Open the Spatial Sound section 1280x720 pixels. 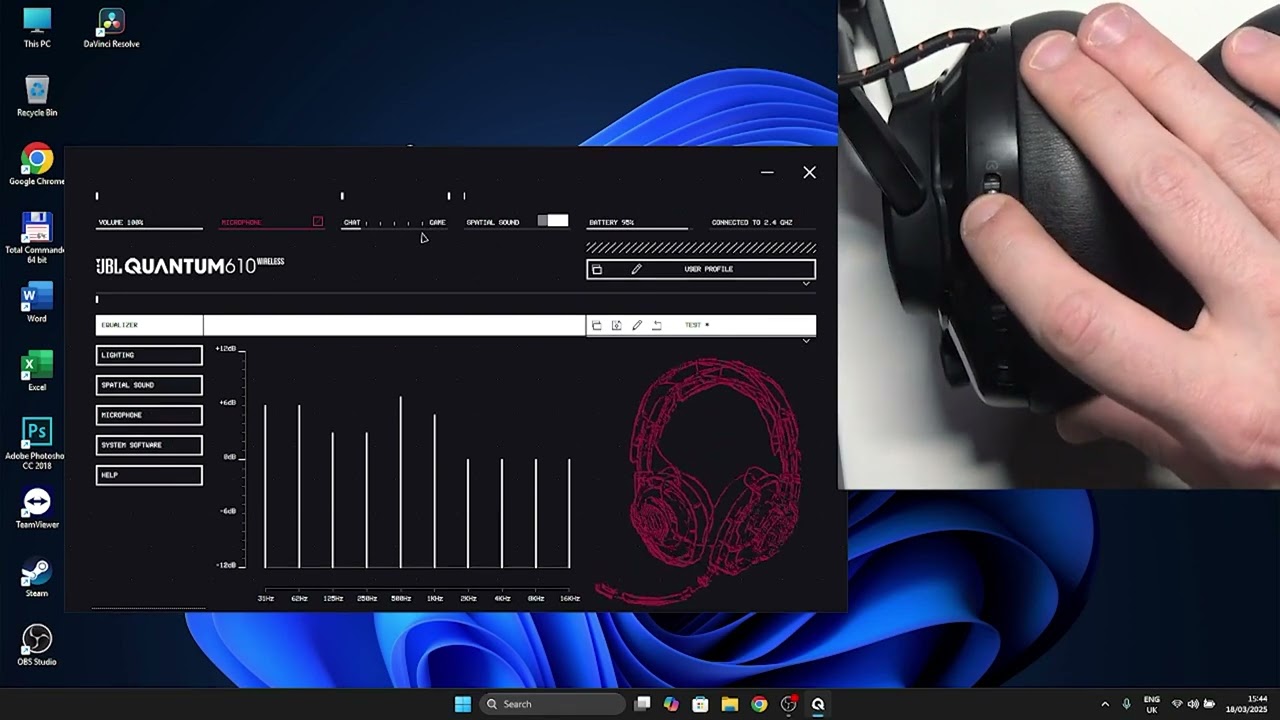point(149,385)
